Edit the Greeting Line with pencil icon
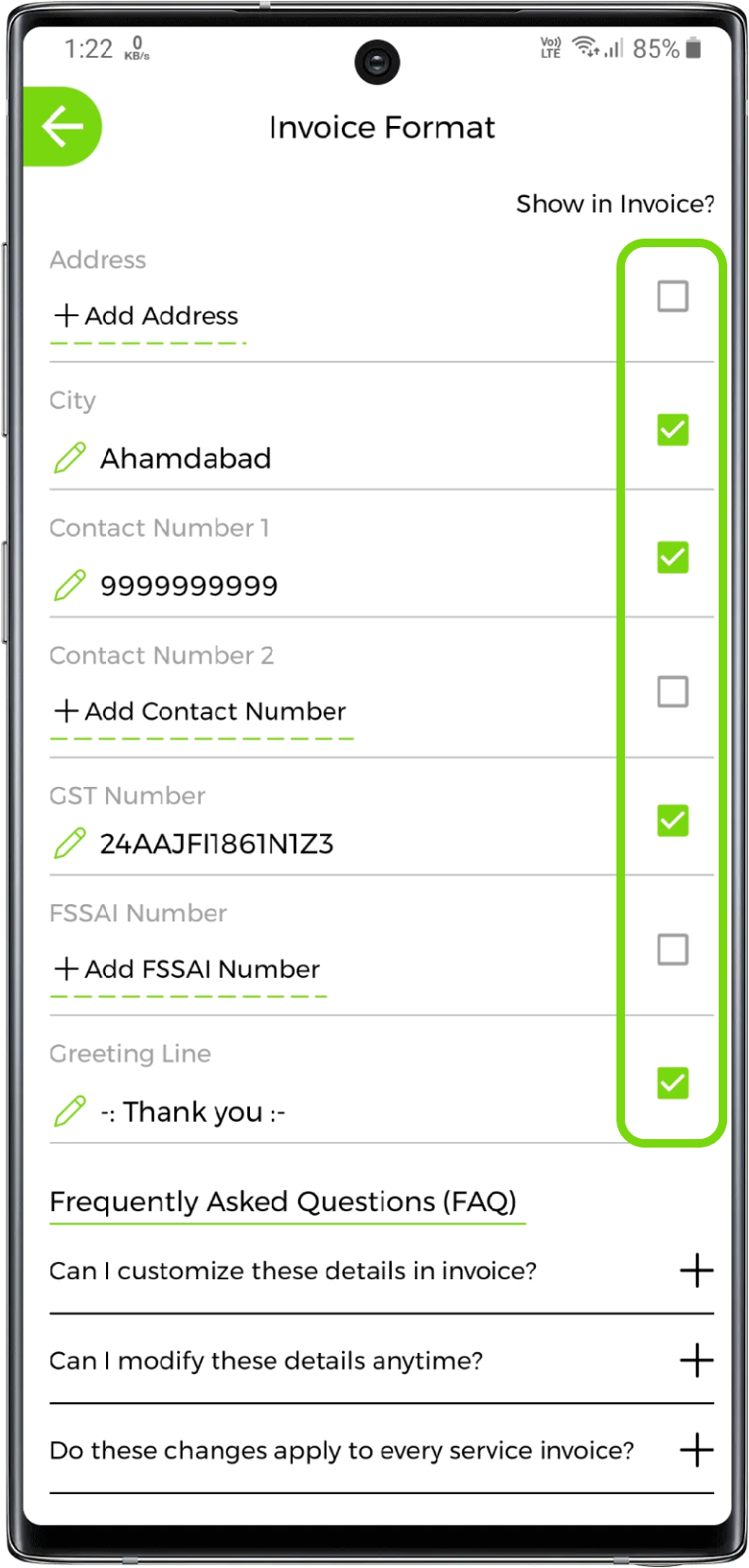Viewport: 749px width, 1568px height. (x=70, y=1111)
